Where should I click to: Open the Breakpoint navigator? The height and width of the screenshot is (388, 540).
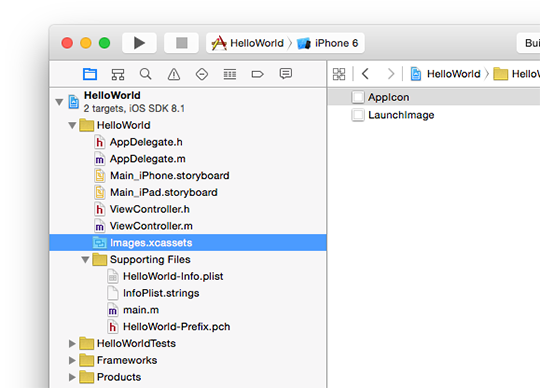tap(258, 74)
